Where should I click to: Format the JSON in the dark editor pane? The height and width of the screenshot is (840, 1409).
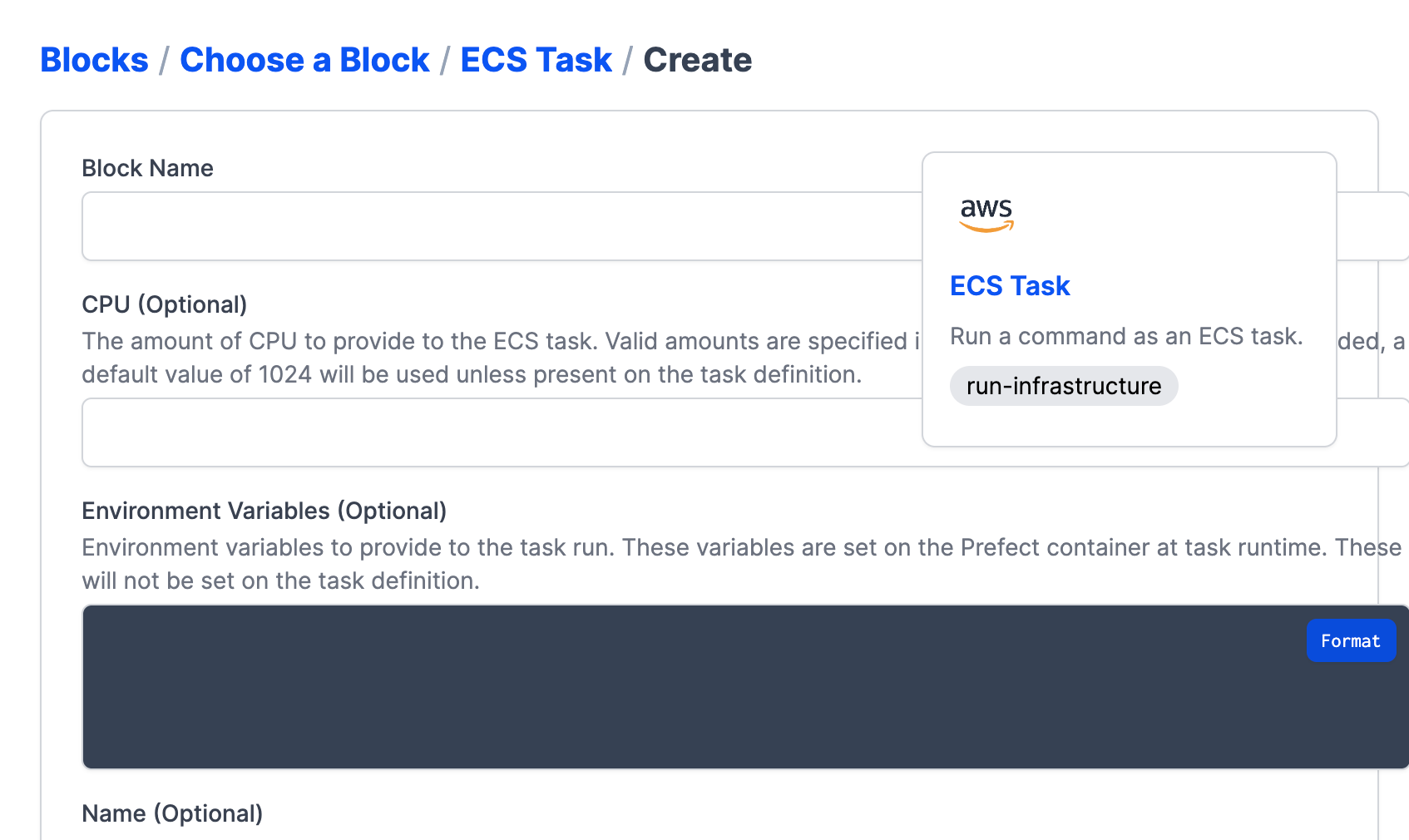1351,640
